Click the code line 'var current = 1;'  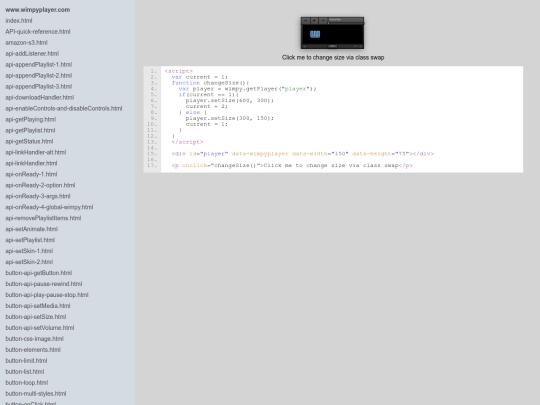200,77
